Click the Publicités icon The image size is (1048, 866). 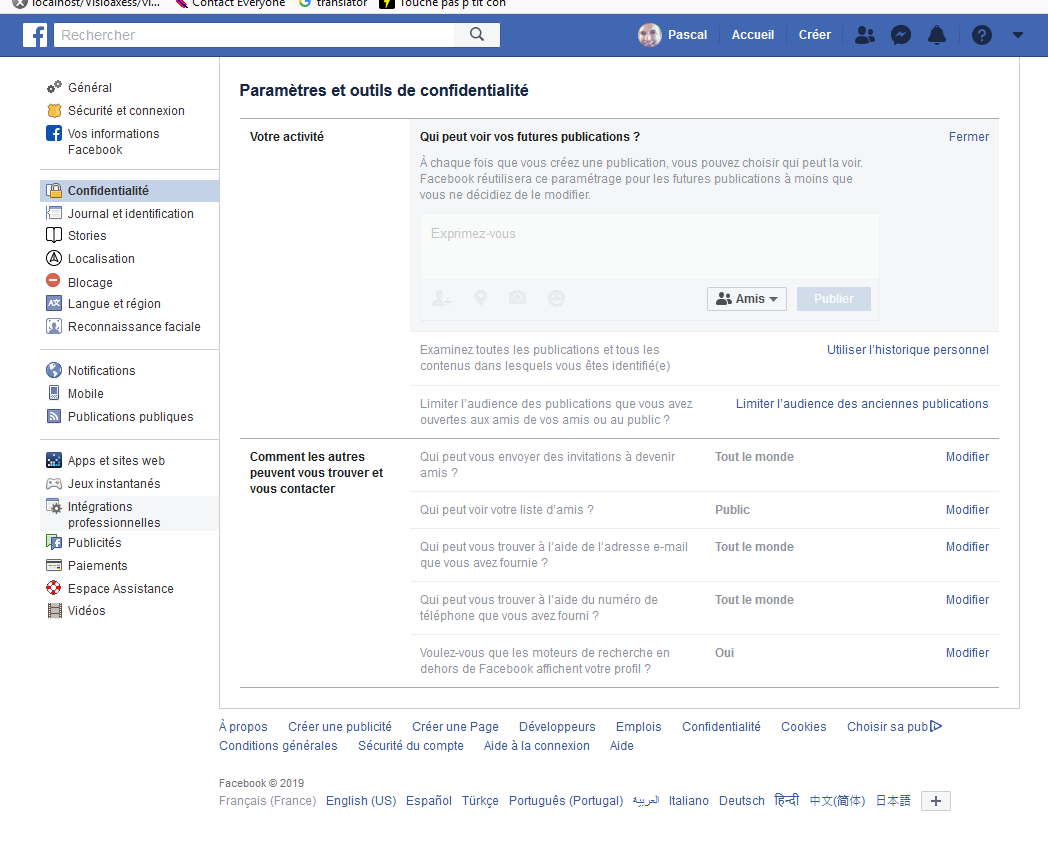pyautogui.click(x=54, y=542)
